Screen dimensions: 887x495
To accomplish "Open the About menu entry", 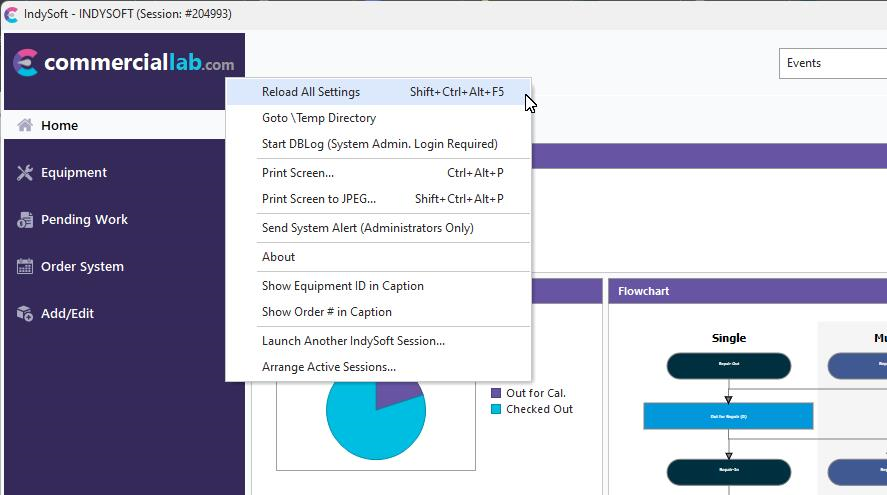I will coord(278,257).
